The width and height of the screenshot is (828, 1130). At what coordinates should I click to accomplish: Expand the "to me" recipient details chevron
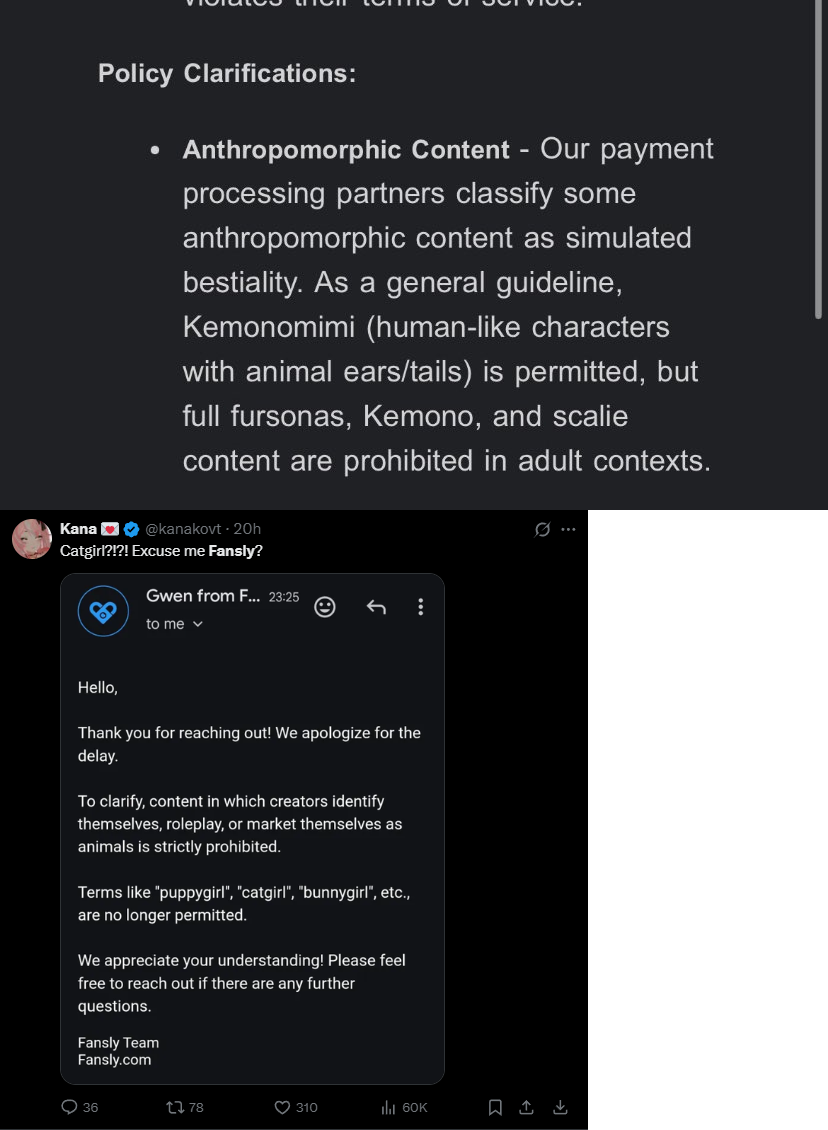(198, 624)
